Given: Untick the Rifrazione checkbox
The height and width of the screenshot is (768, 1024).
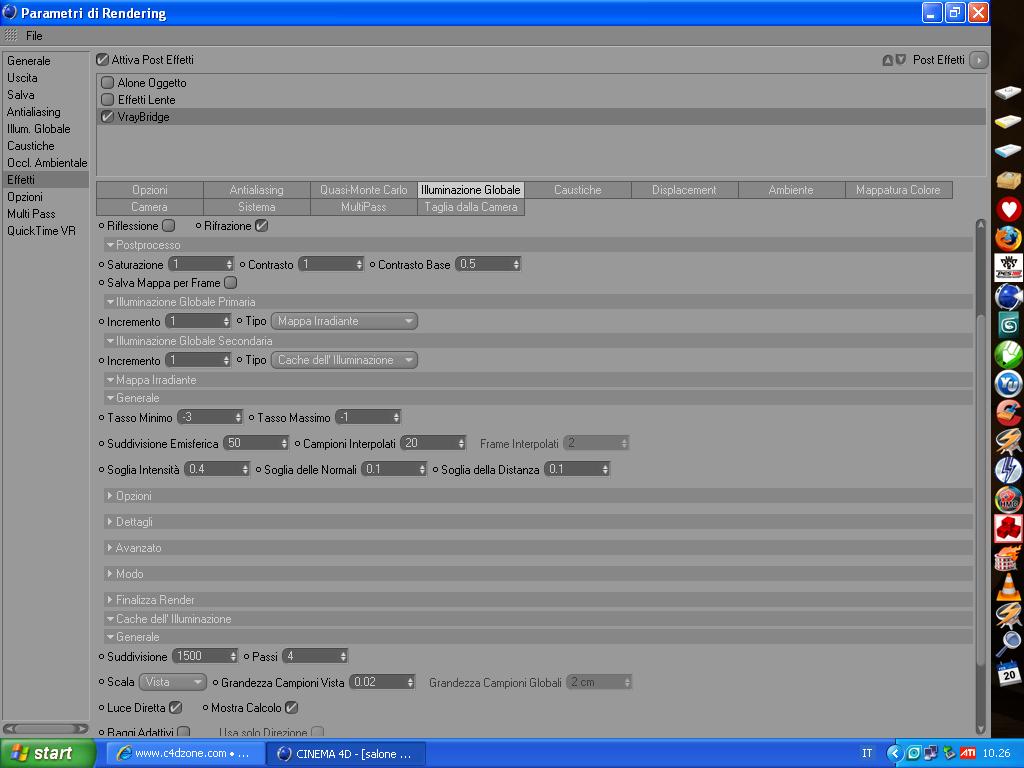Looking at the screenshot, I should [262, 225].
